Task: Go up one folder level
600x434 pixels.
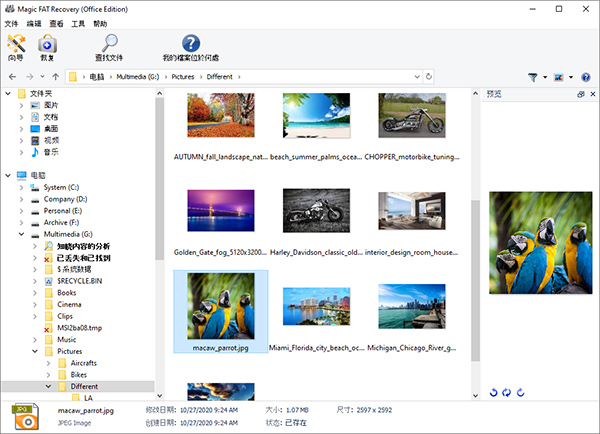Action: click(x=55, y=77)
